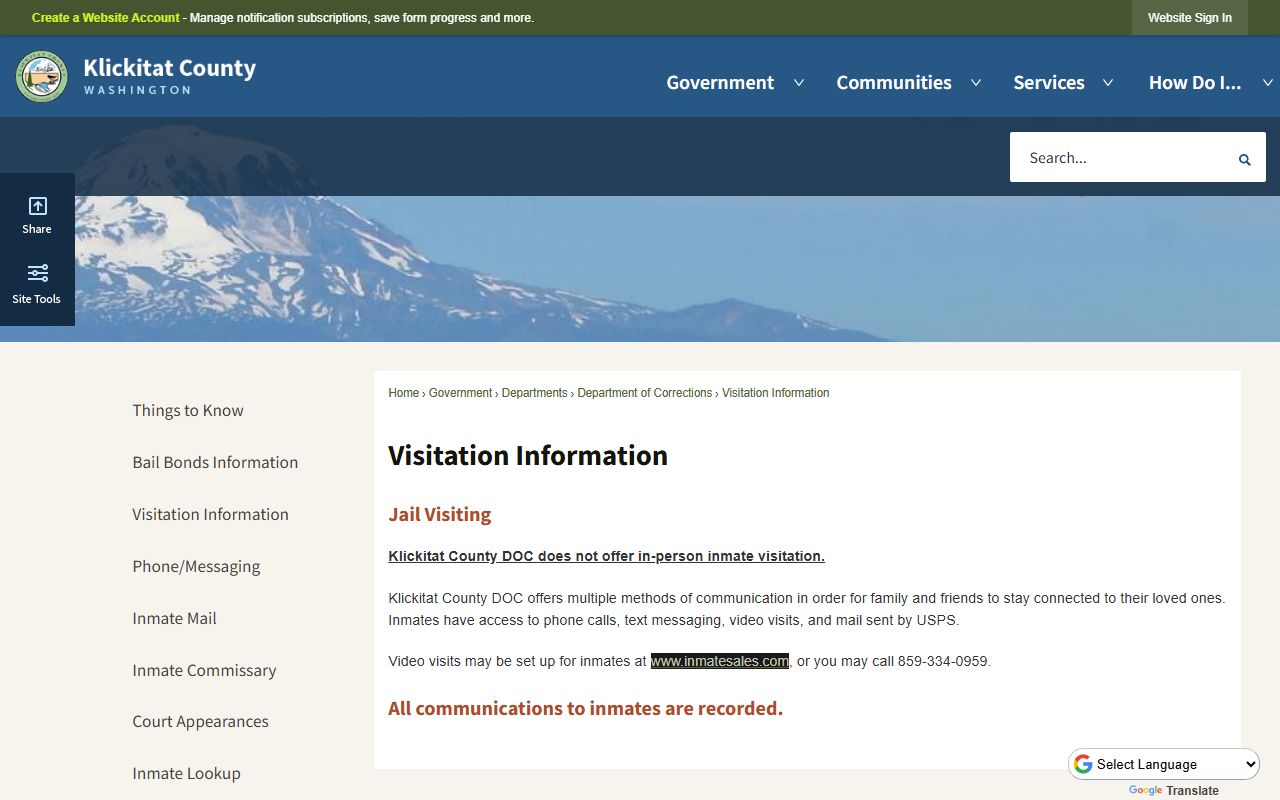Screen dimensions: 1280x800
Task: Go to Things to Know page
Action: [x=188, y=410]
